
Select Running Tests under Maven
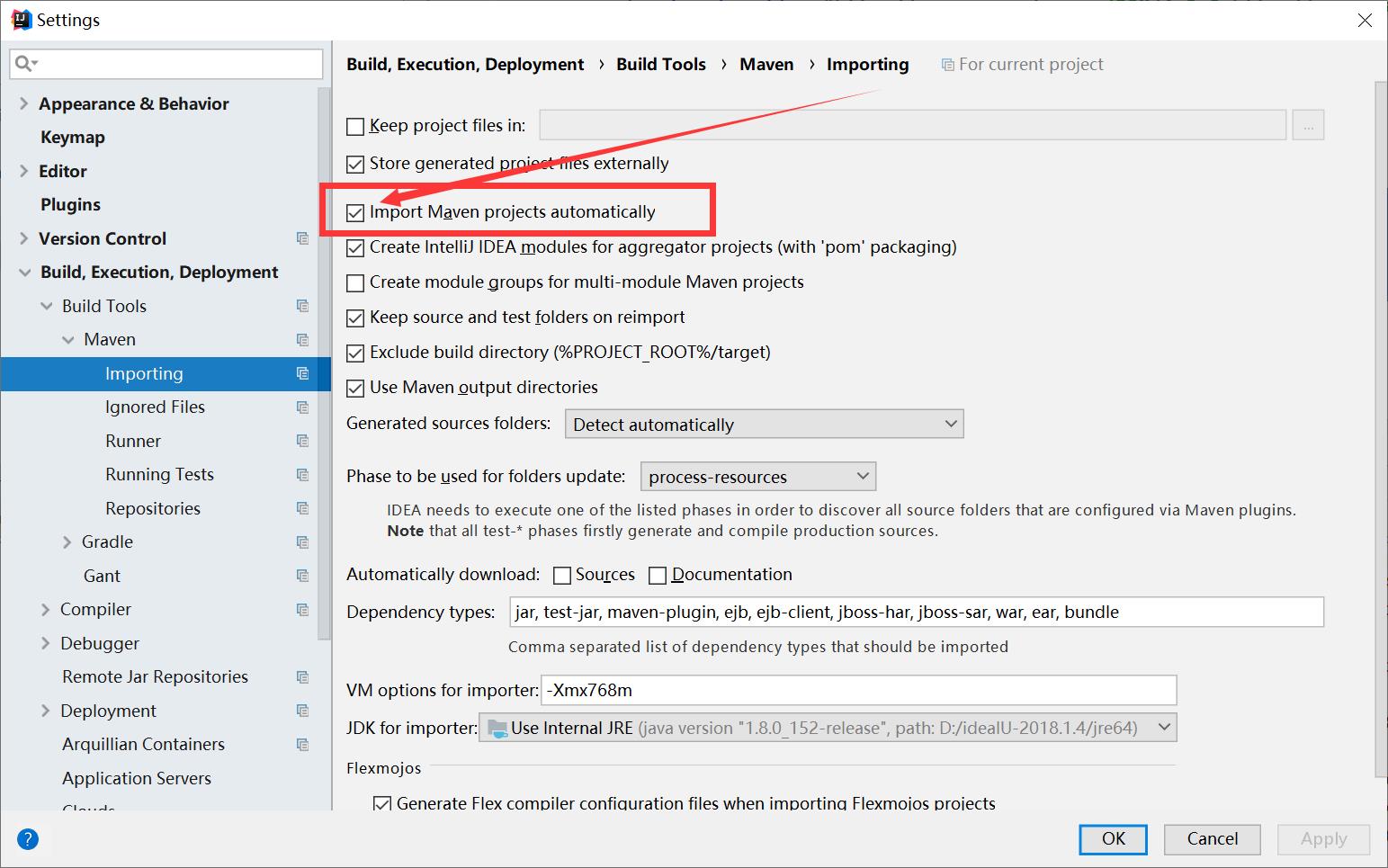click(x=159, y=475)
